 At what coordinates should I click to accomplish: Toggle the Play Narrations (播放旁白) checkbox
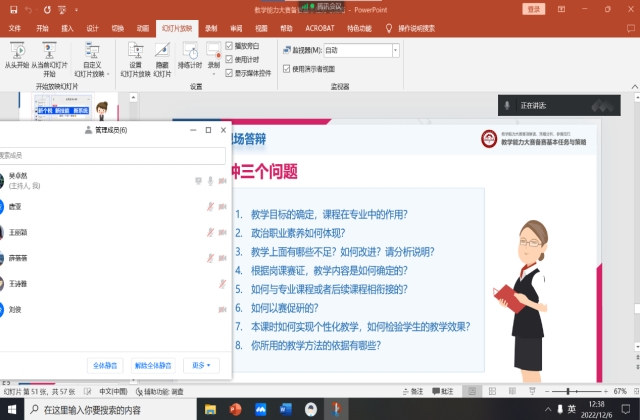pos(230,46)
